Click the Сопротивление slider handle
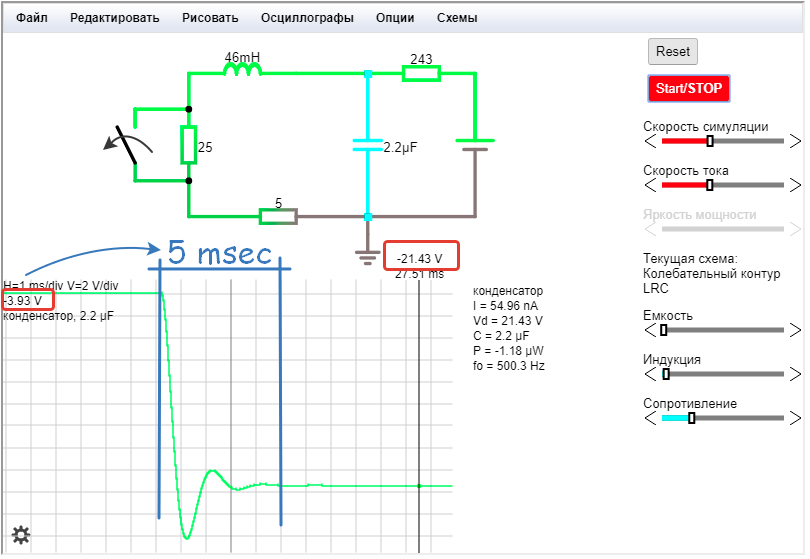 [x=691, y=418]
